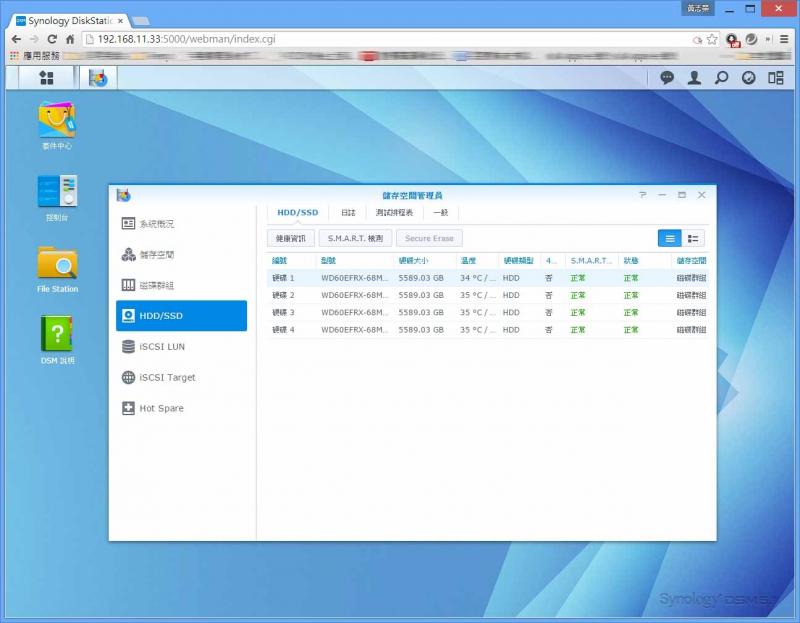Sort by the S.M.A.R.T. column header
The height and width of the screenshot is (623, 800).
pos(592,261)
